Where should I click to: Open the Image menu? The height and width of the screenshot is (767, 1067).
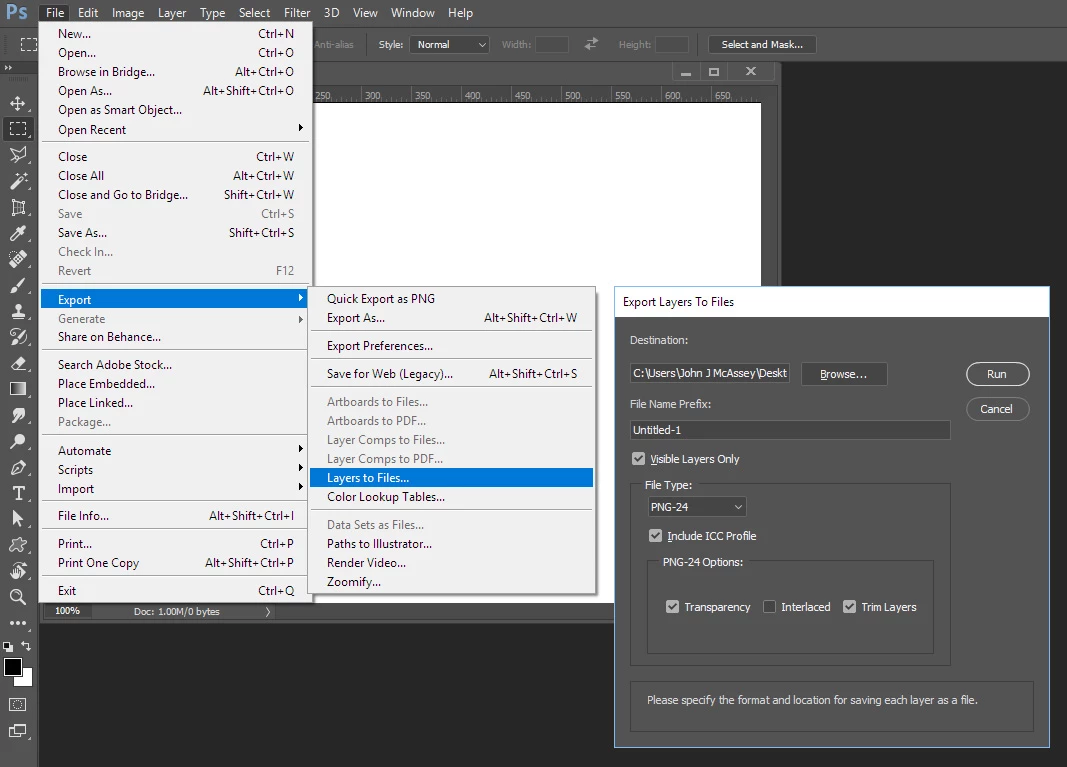tap(128, 13)
